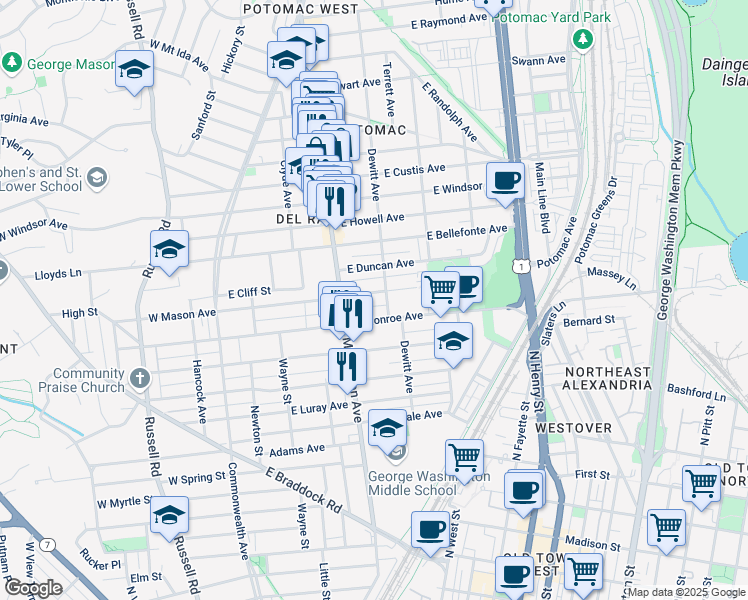Click the WESTOVER neighborhood label

tap(573, 428)
